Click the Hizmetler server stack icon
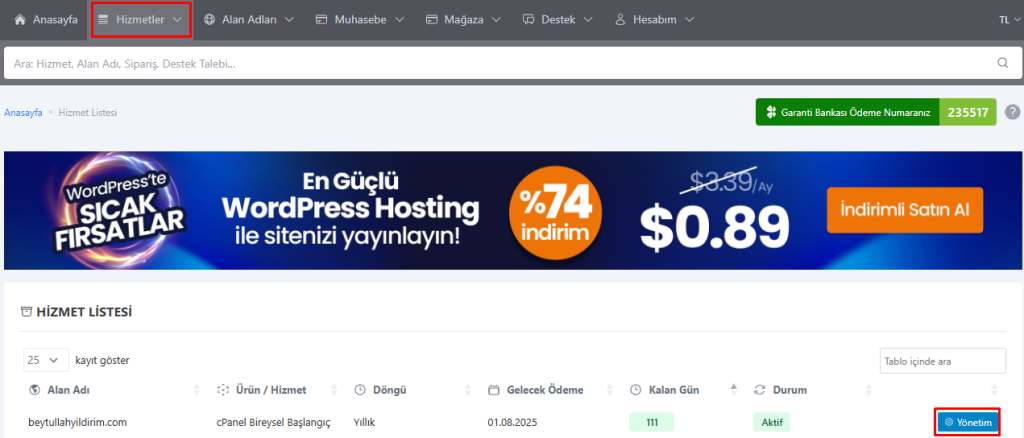The height and width of the screenshot is (438, 1024). coord(103,20)
